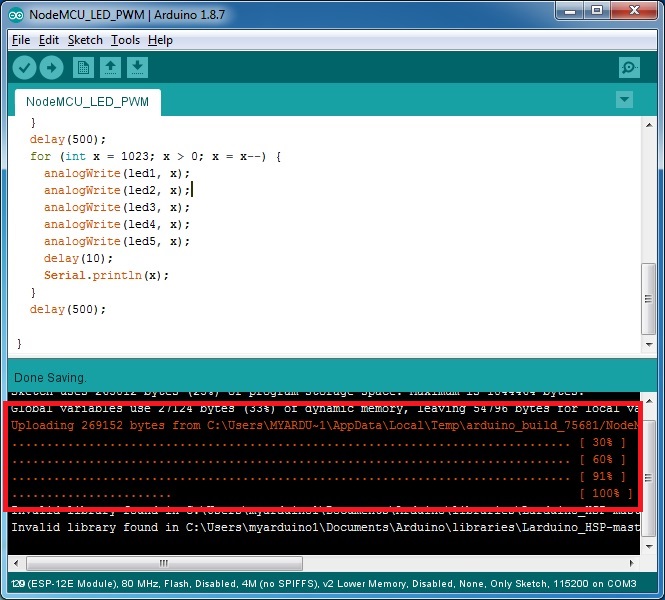Select the NodeMCU_LED_PWM sketch tab
The width and height of the screenshot is (665, 600).
point(87,102)
